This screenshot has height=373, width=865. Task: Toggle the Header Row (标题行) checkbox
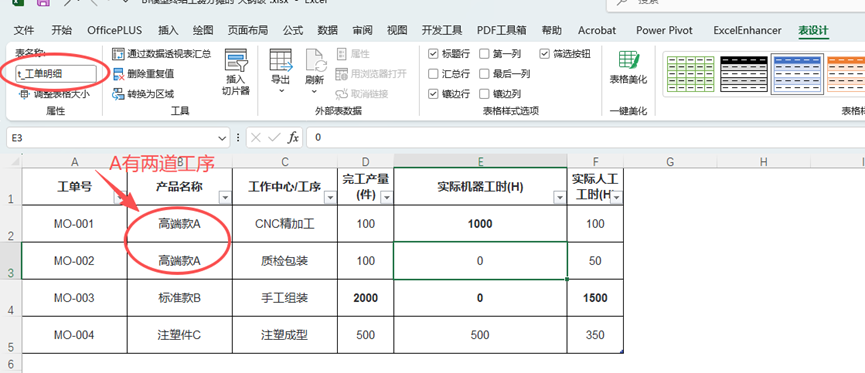pyautogui.click(x=434, y=54)
